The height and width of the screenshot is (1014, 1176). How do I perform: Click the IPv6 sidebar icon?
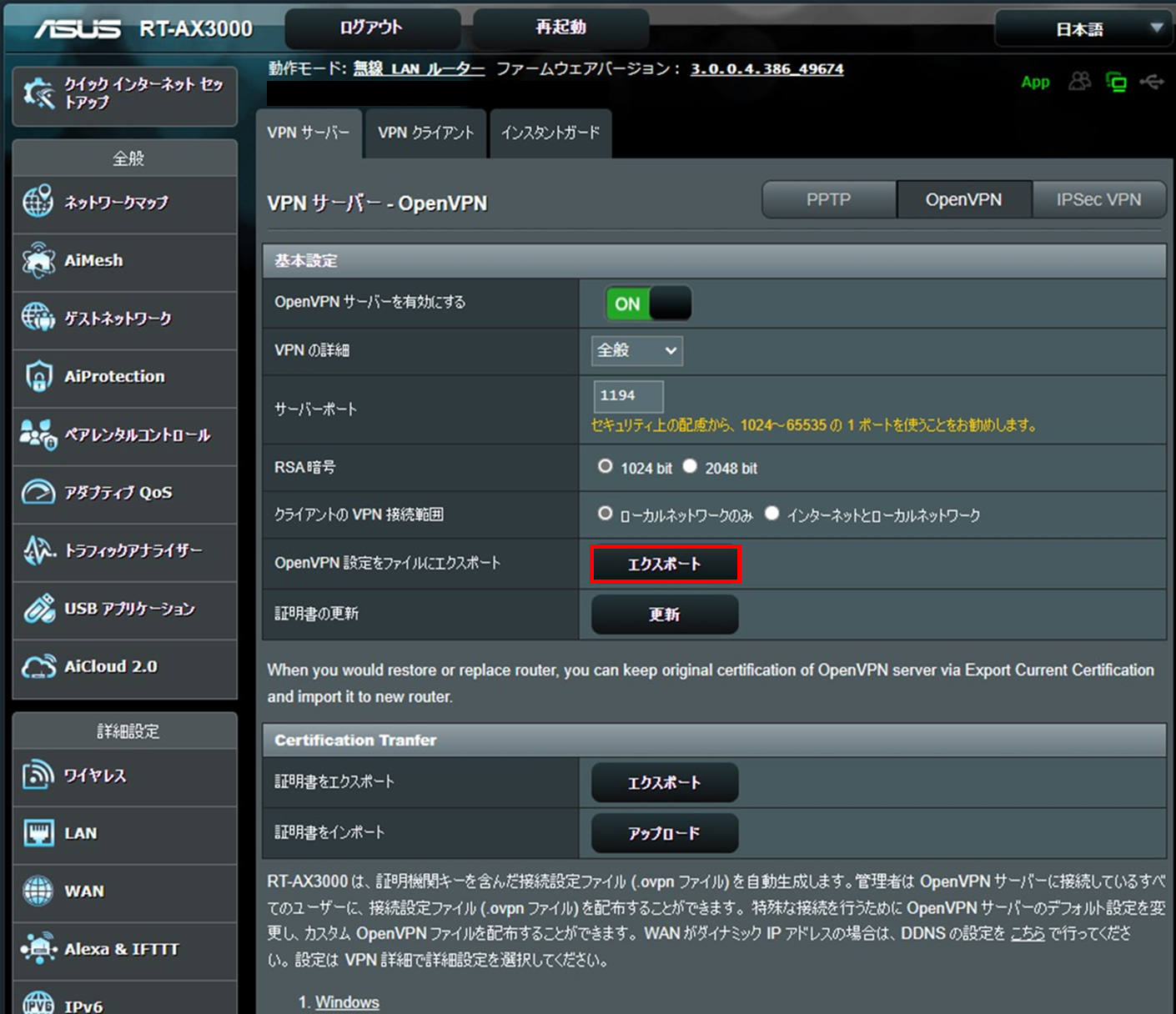point(38,1003)
